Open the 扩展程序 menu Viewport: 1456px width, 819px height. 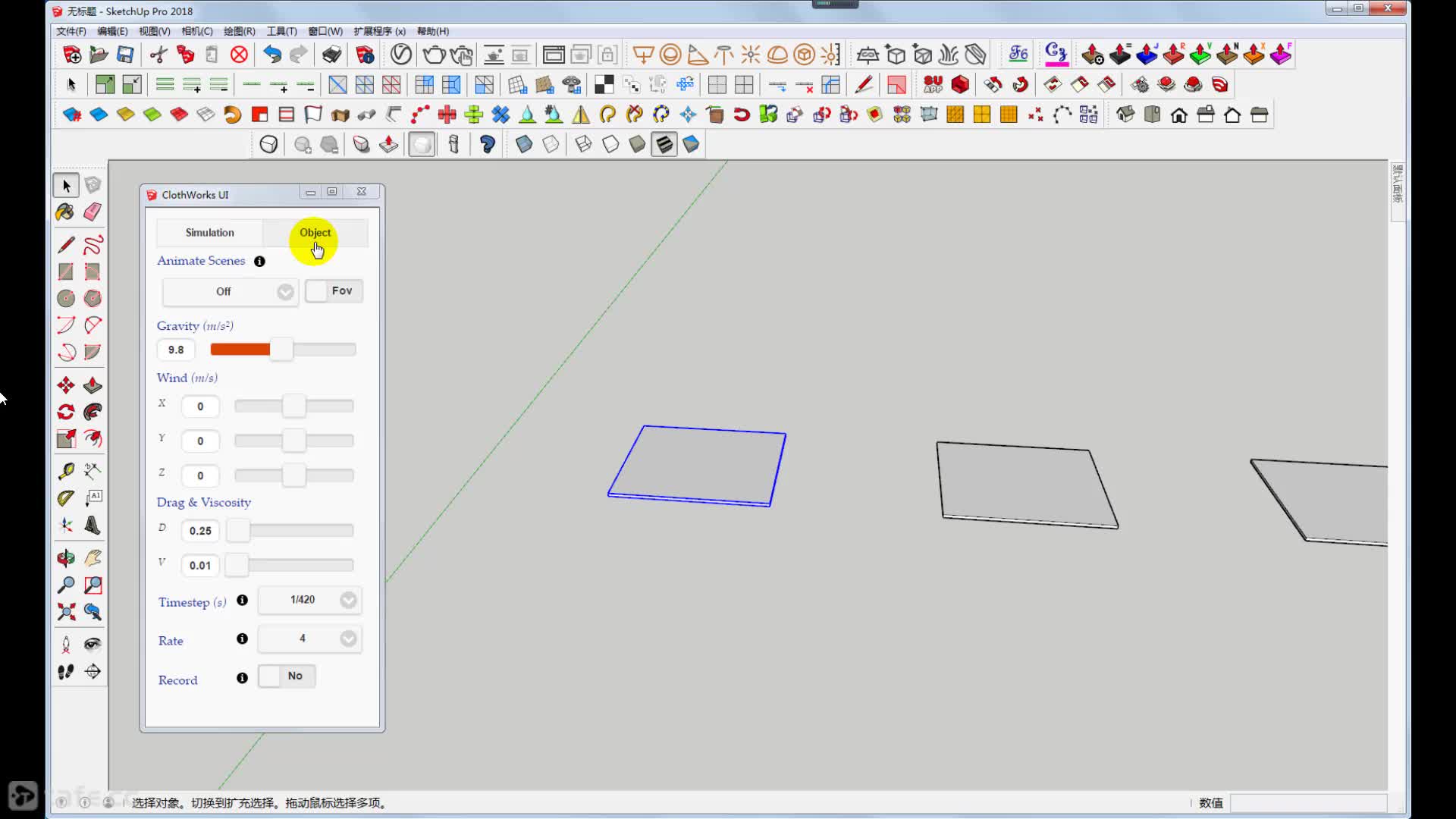click(x=379, y=31)
